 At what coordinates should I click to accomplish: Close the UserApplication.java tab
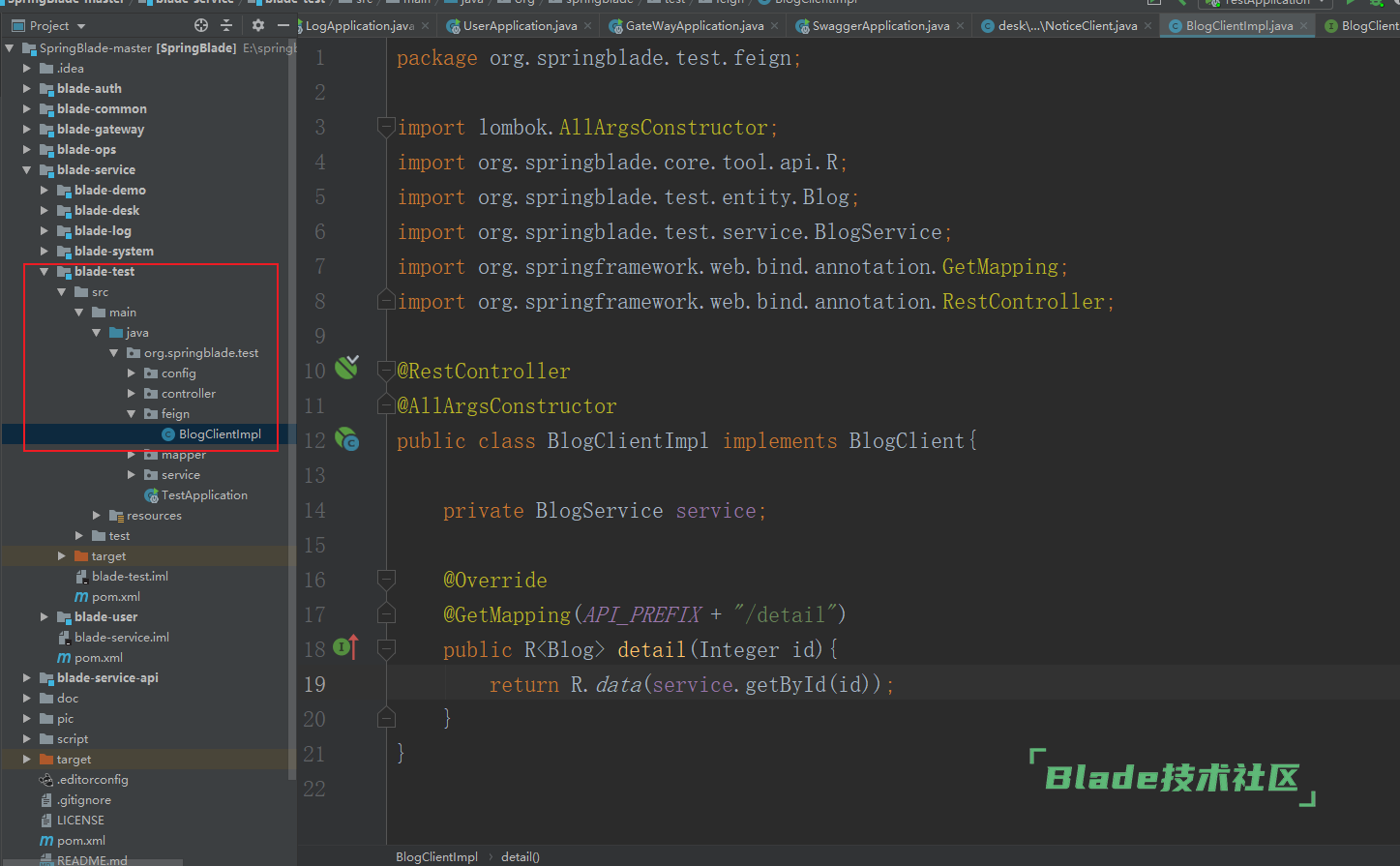588,26
